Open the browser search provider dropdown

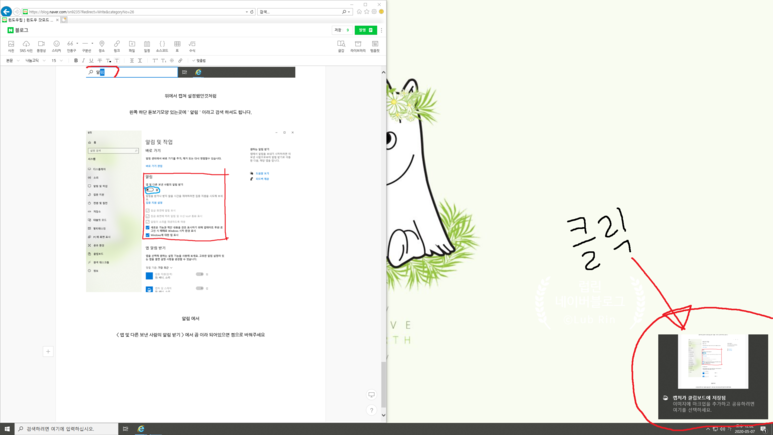tap(349, 12)
